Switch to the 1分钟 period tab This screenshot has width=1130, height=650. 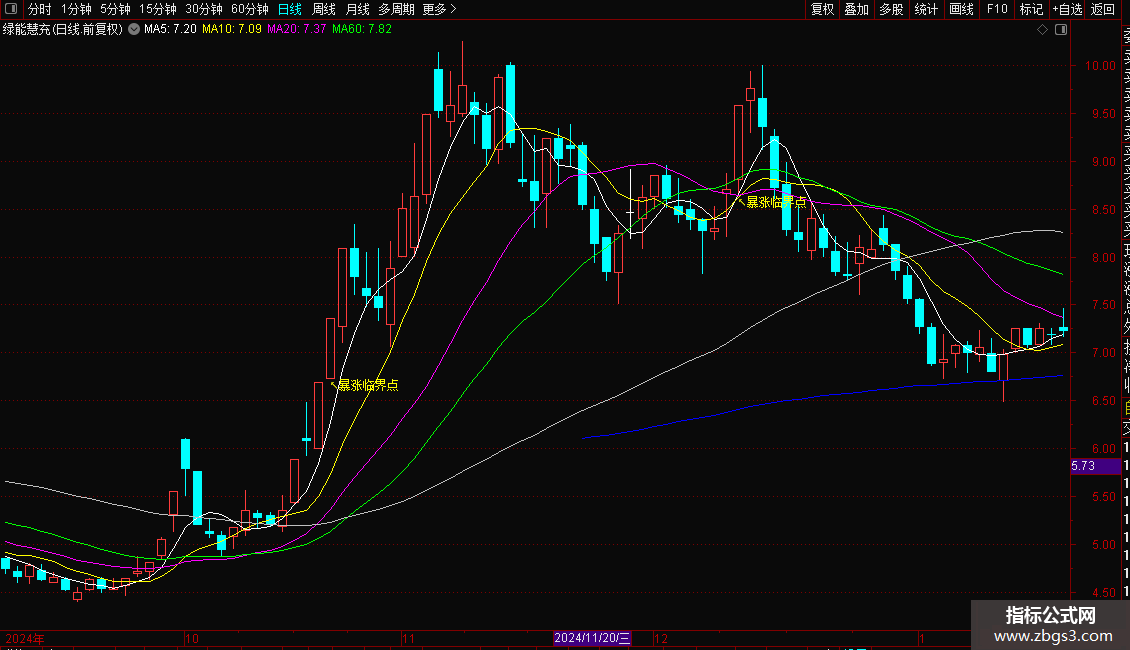point(76,9)
